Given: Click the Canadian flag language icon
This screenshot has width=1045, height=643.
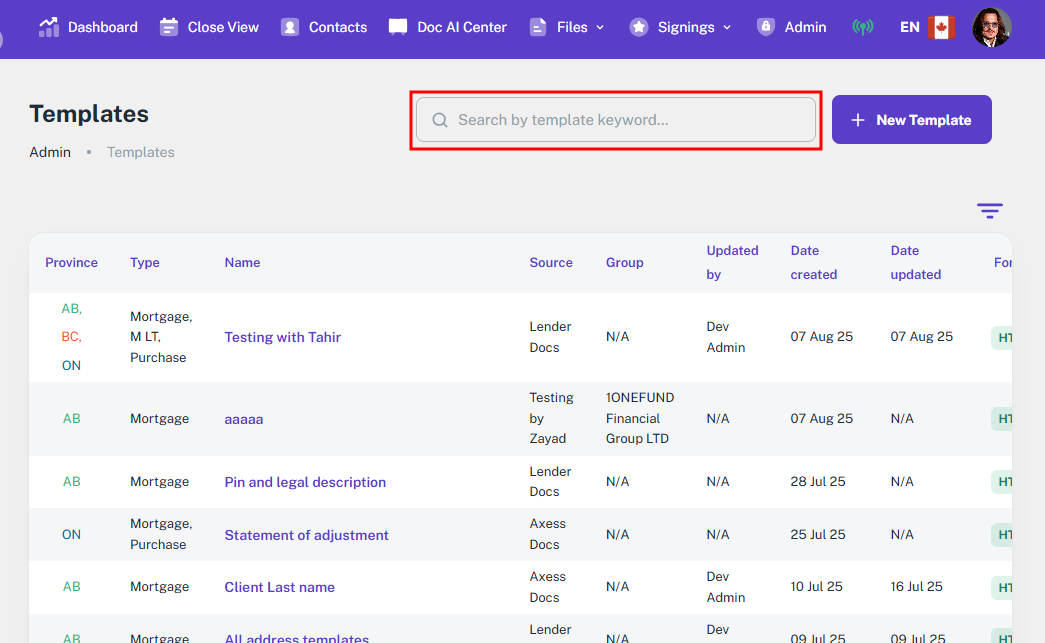Looking at the screenshot, I should [941, 27].
